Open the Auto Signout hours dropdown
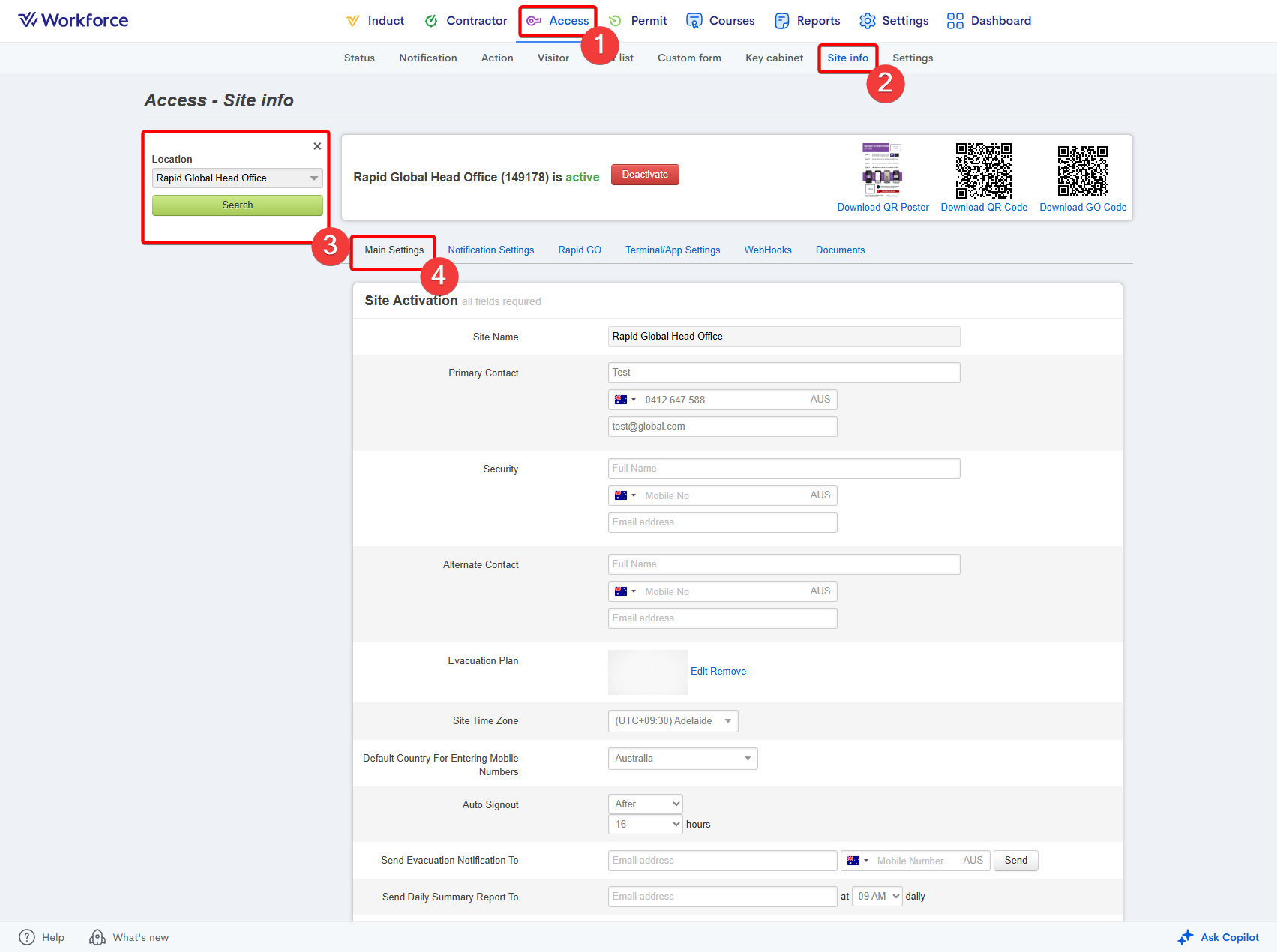The width and height of the screenshot is (1277, 952). [x=645, y=824]
